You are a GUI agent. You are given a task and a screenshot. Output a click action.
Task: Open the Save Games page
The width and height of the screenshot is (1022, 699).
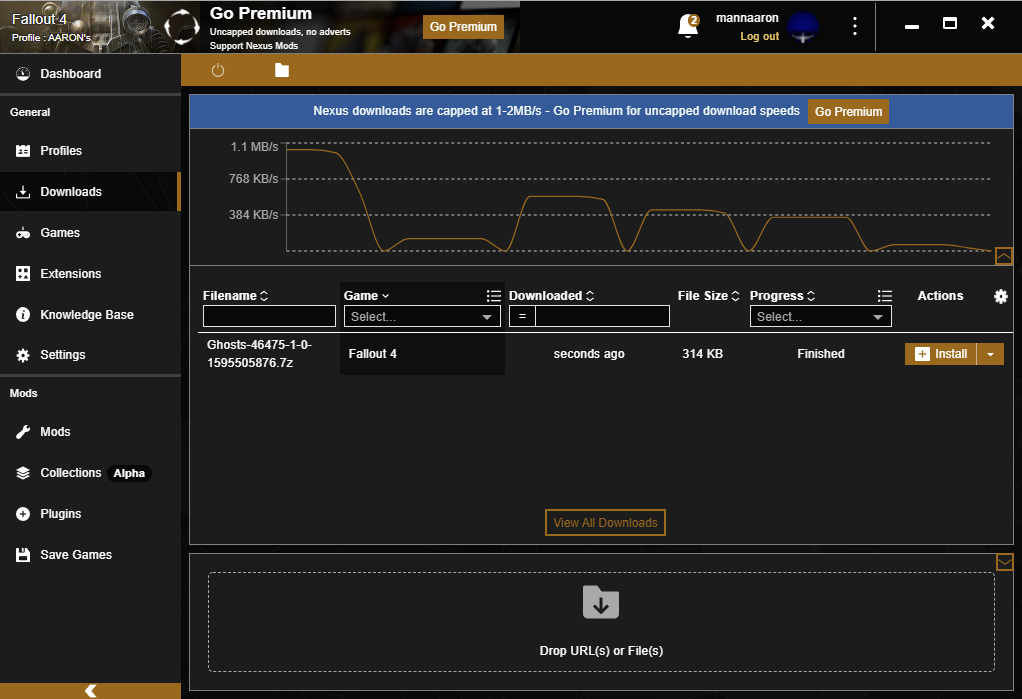tap(90, 555)
